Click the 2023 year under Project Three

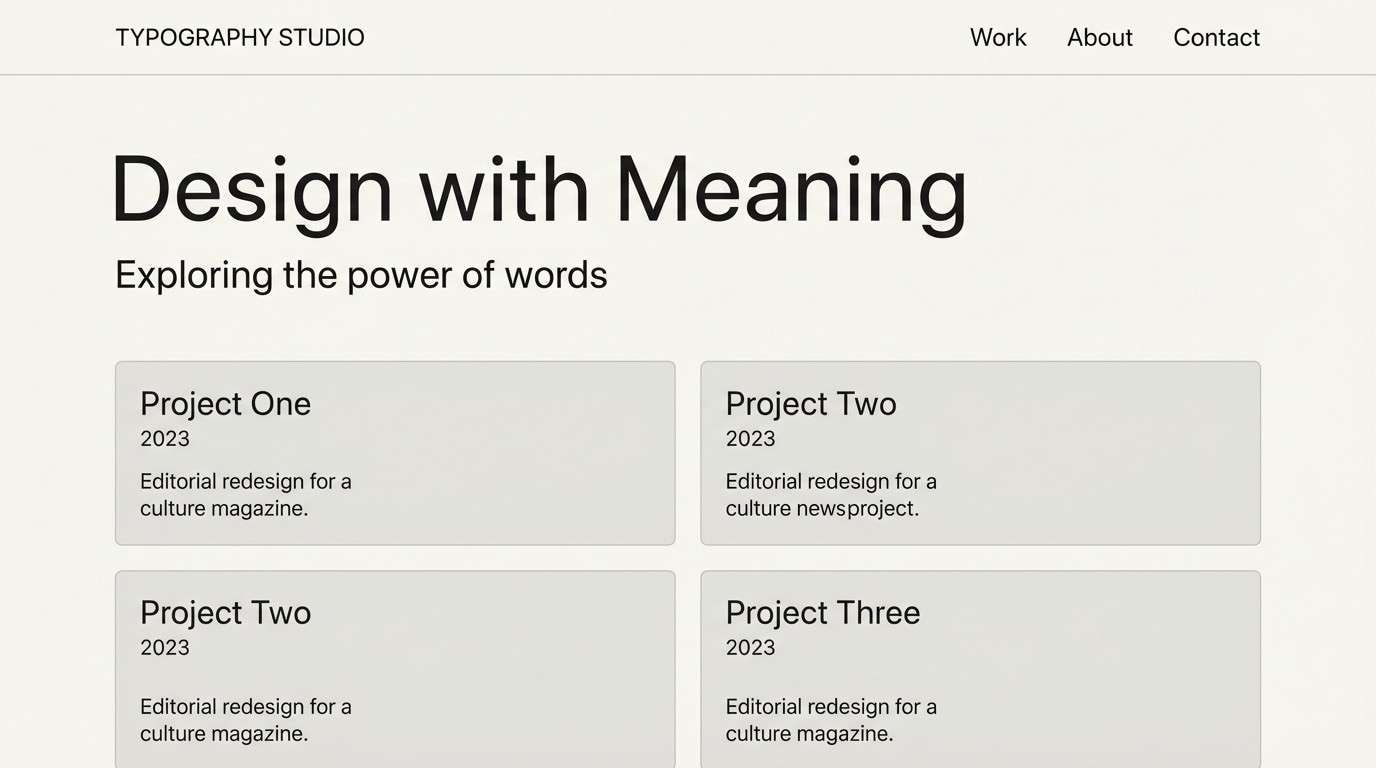click(750, 648)
